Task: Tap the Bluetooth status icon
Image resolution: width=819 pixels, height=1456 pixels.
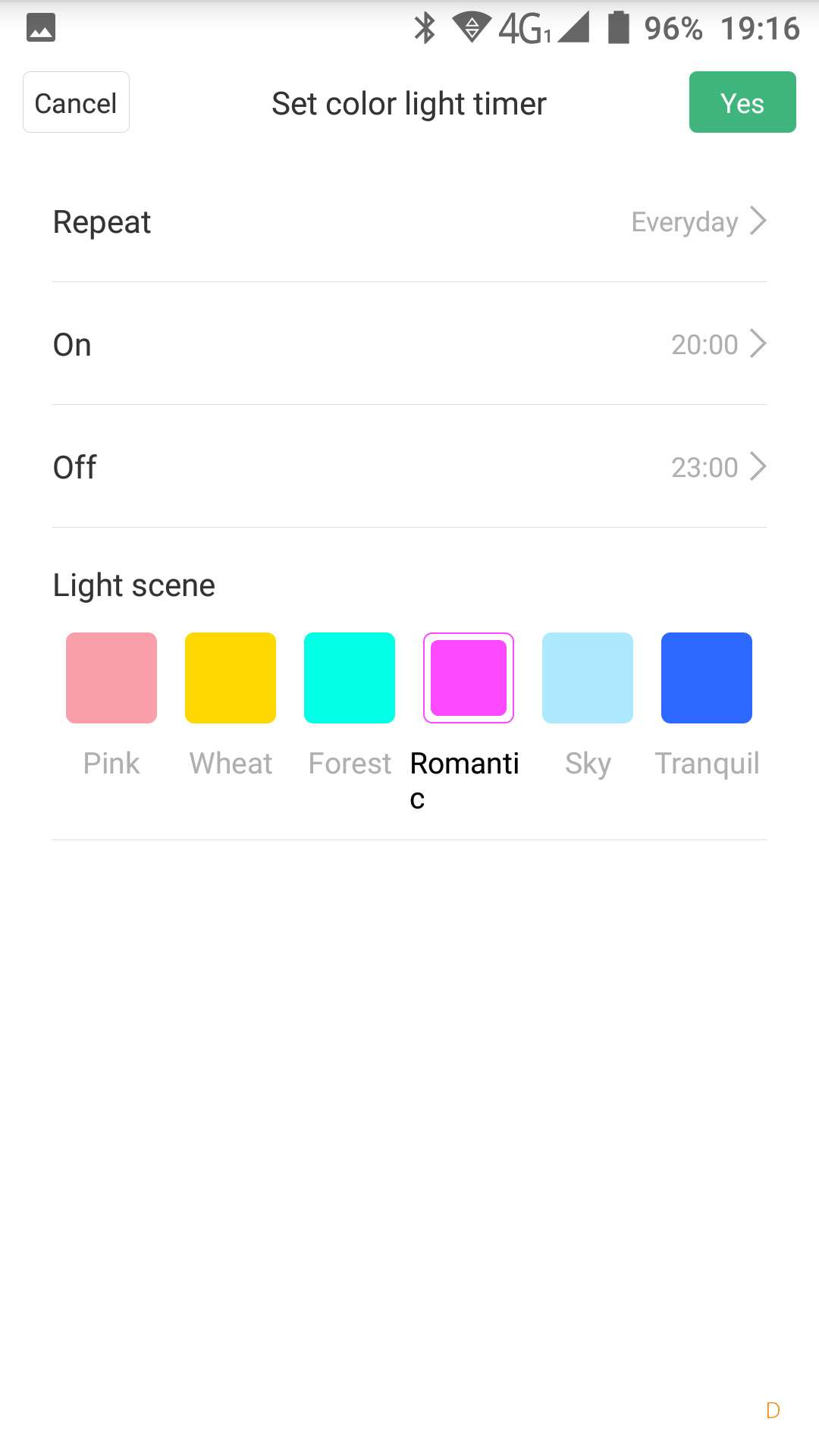Action: tap(425, 28)
